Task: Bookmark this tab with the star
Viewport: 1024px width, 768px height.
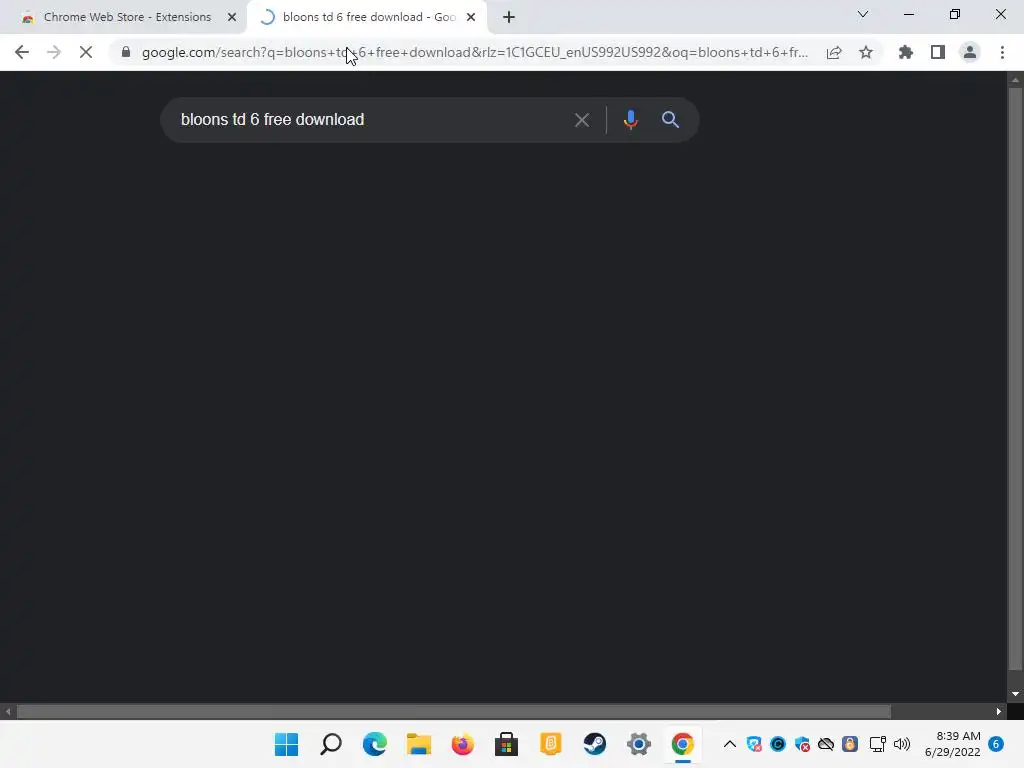Action: [866, 52]
